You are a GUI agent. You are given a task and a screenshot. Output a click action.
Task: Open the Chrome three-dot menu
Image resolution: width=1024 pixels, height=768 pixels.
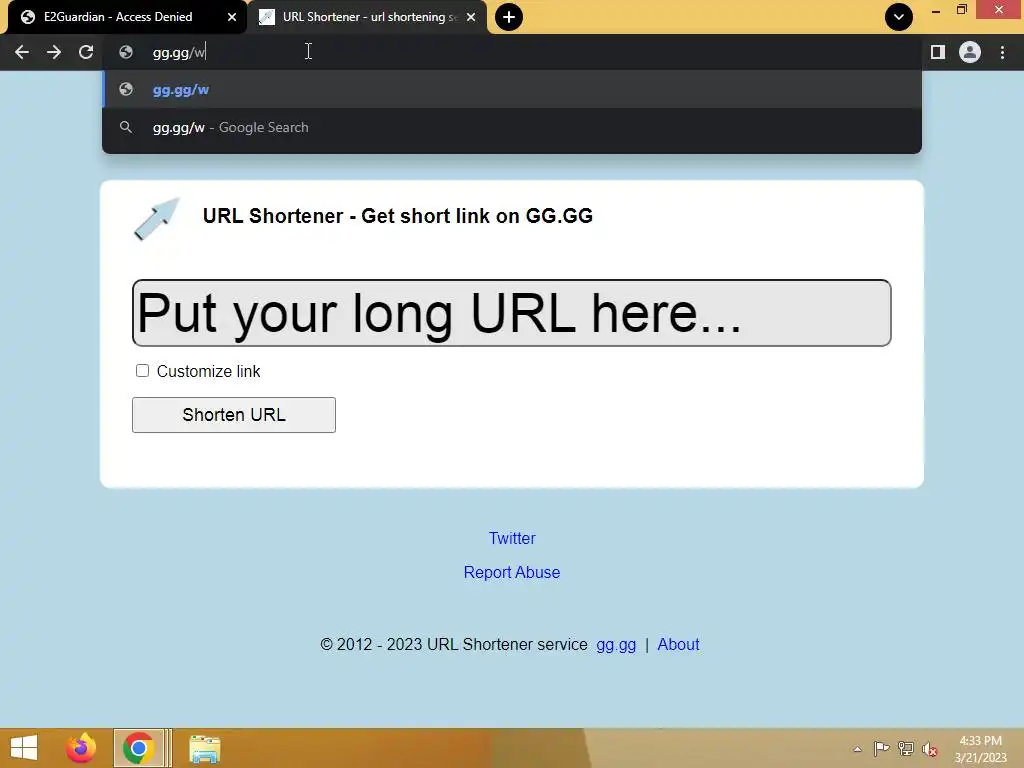point(1002,52)
